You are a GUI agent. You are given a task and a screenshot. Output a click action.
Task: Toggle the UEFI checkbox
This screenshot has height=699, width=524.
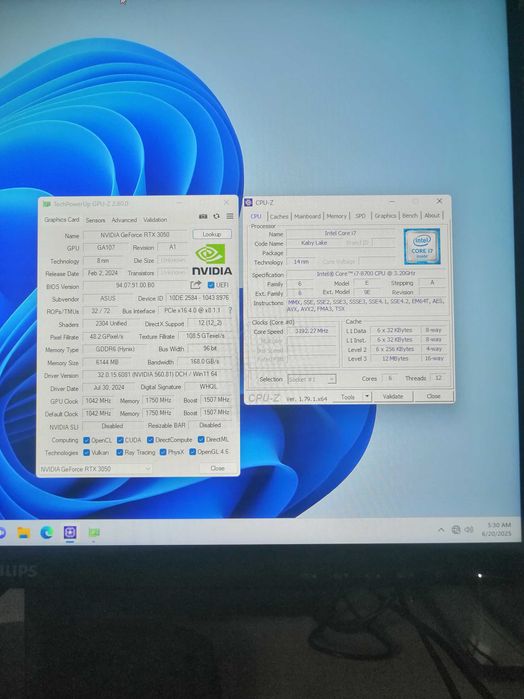(211, 285)
